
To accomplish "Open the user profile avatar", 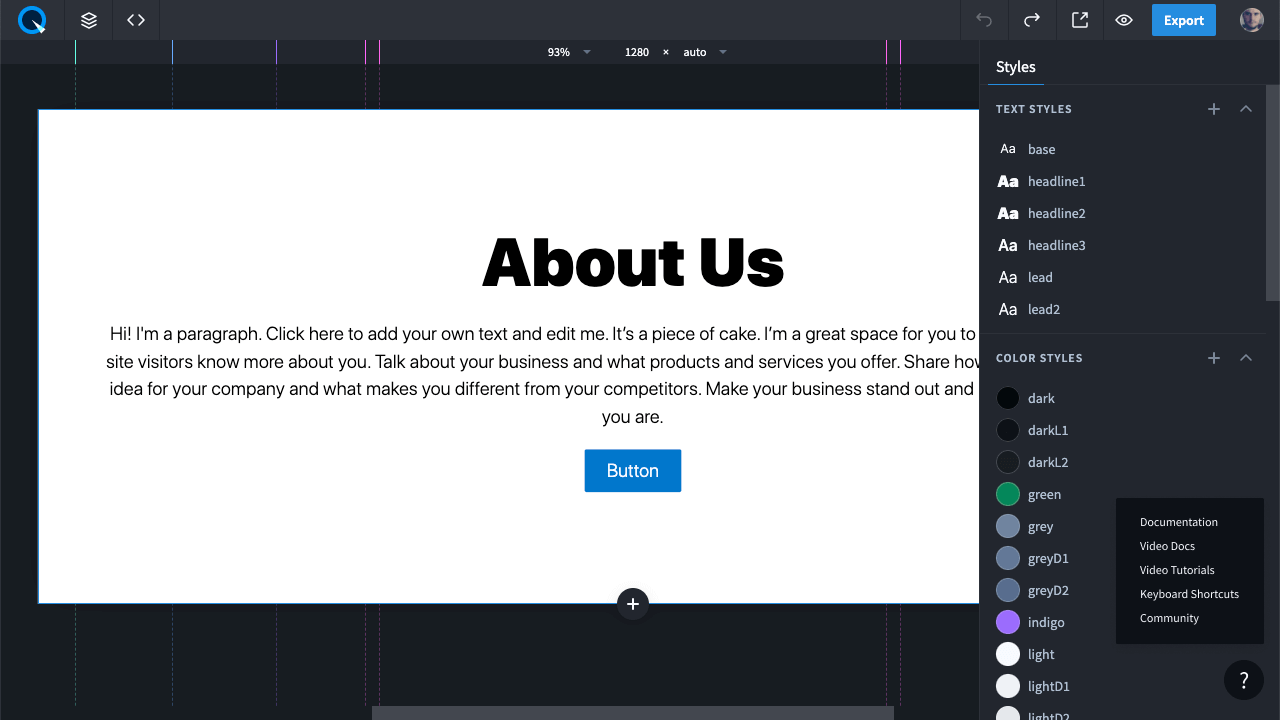I will (1251, 20).
